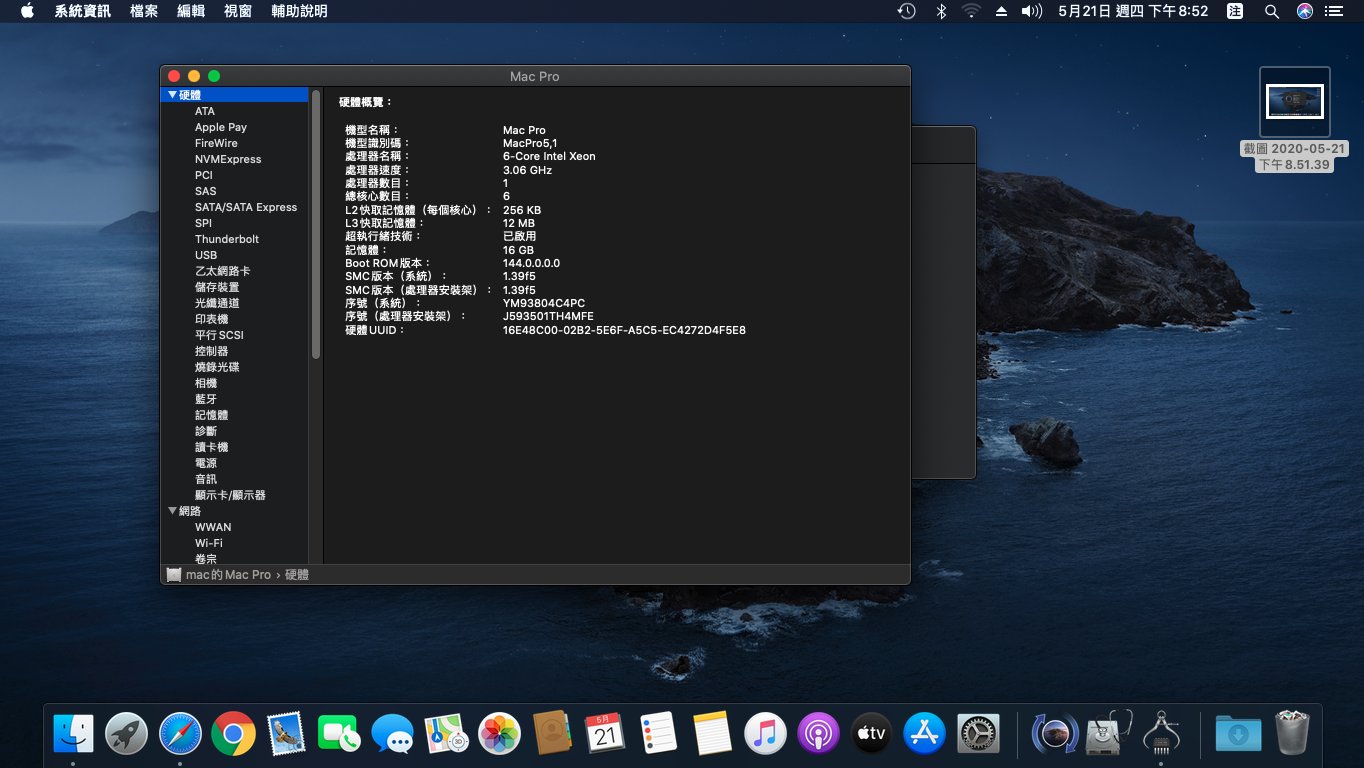Open Reminders list icon in Dock
The width and height of the screenshot is (1364, 768).
coord(659,734)
